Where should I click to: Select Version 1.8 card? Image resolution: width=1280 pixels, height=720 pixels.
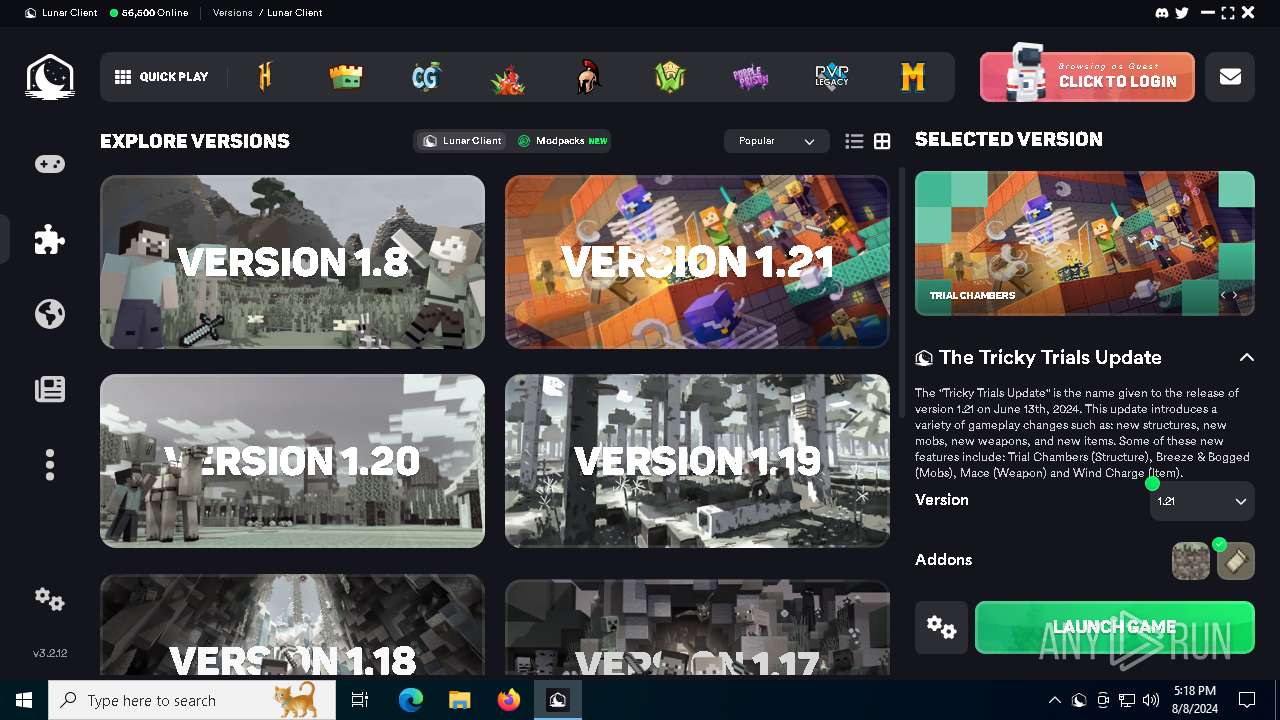tap(292, 262)
